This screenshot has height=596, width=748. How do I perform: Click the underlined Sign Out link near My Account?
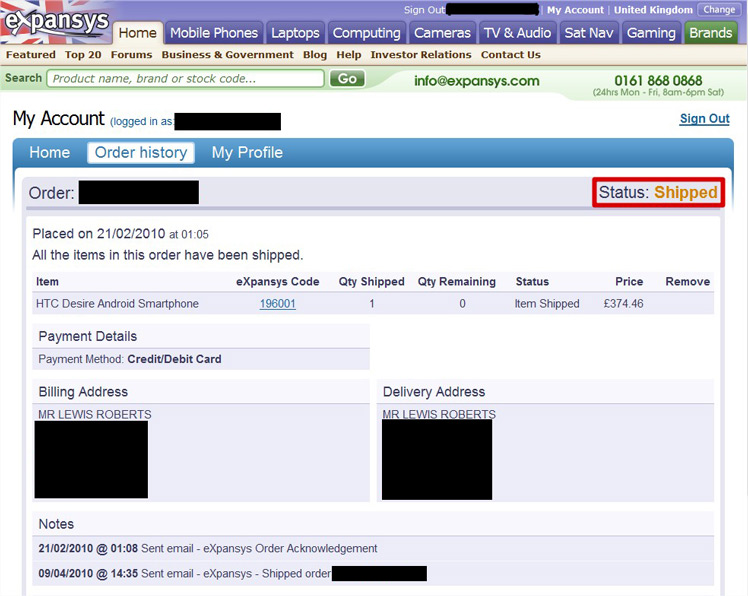[x=705, y=119]
